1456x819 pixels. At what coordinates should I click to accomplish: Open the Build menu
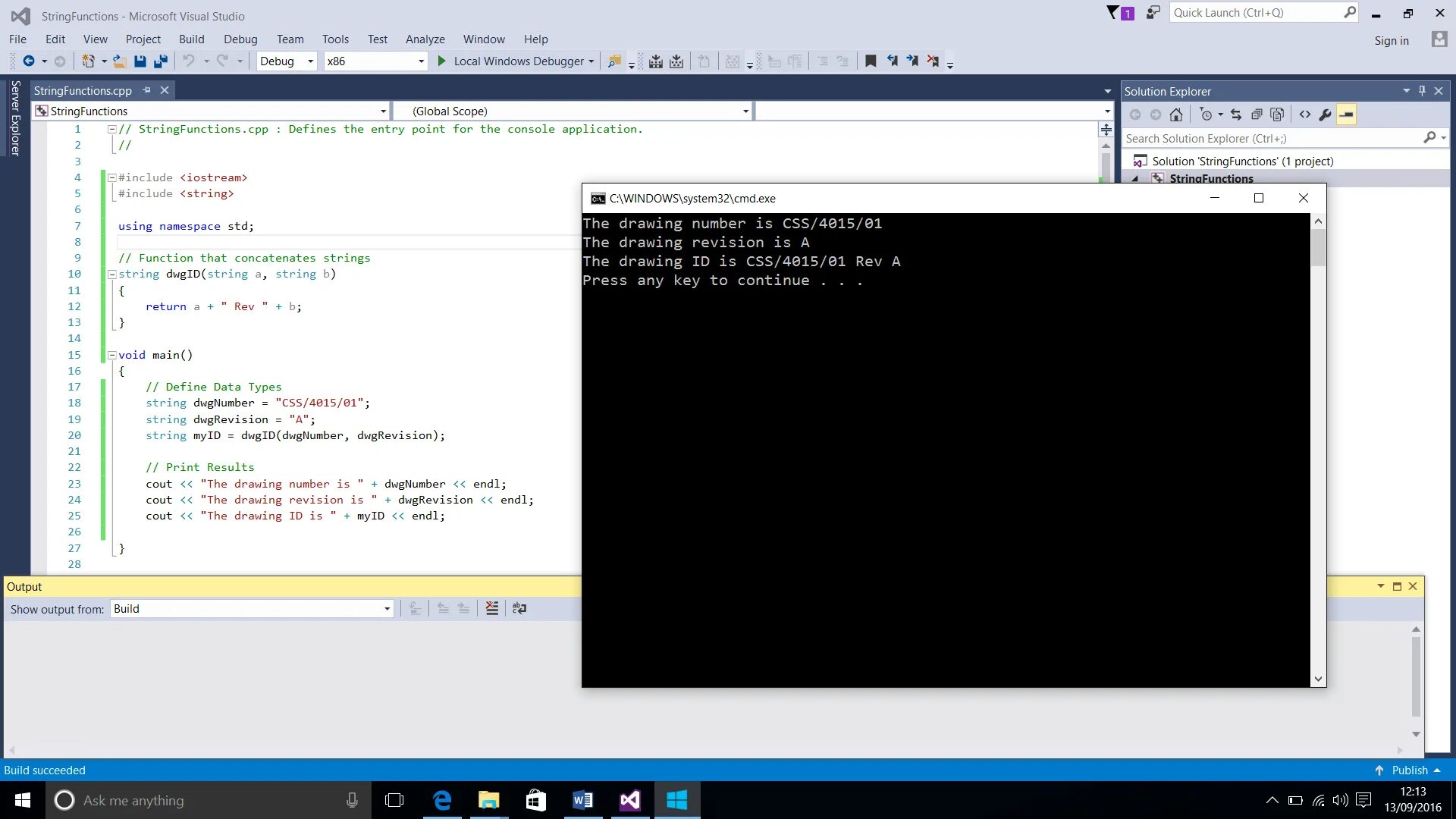click(191, 39)
